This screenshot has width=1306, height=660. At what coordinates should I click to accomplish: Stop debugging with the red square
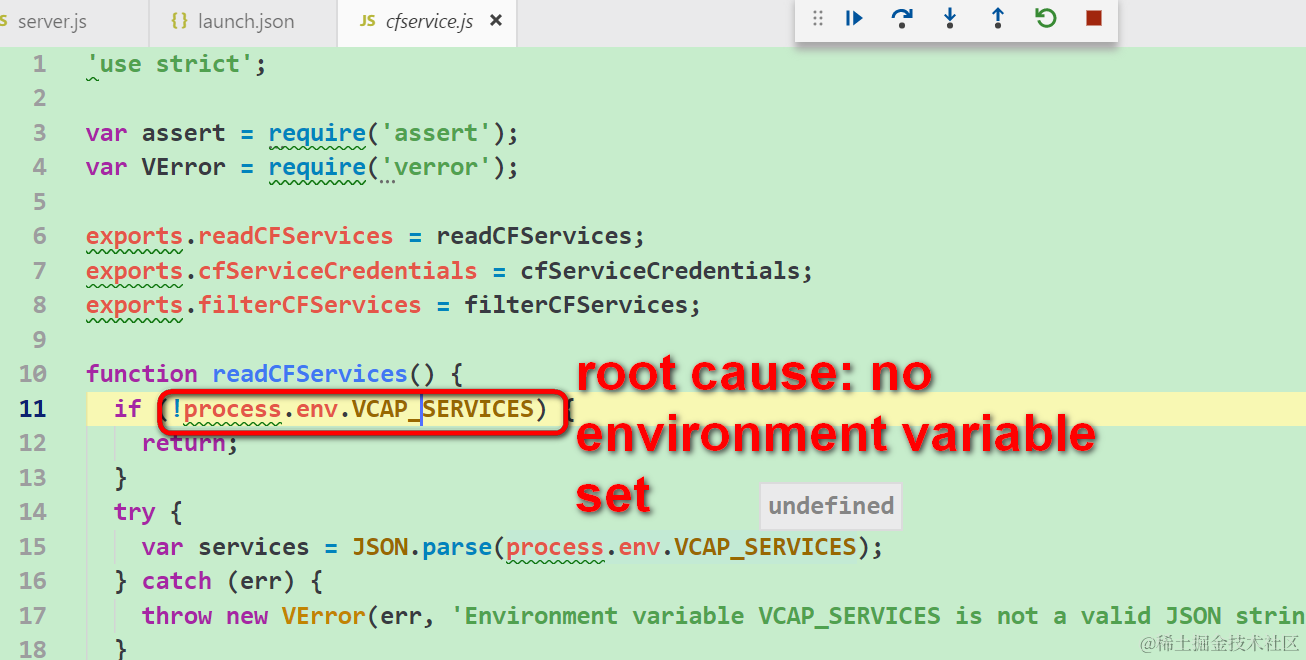click(1094, 18)
